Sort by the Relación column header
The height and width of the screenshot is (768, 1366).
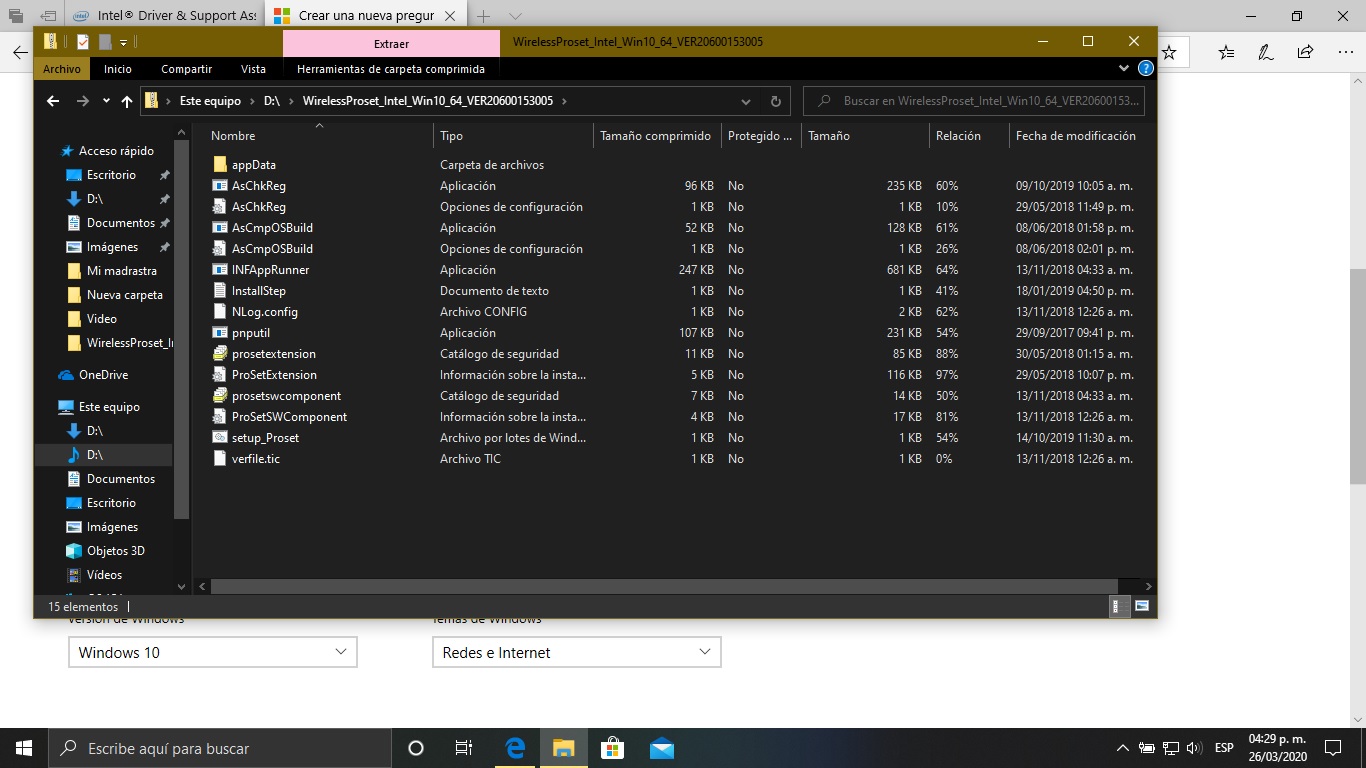point(968,135)
